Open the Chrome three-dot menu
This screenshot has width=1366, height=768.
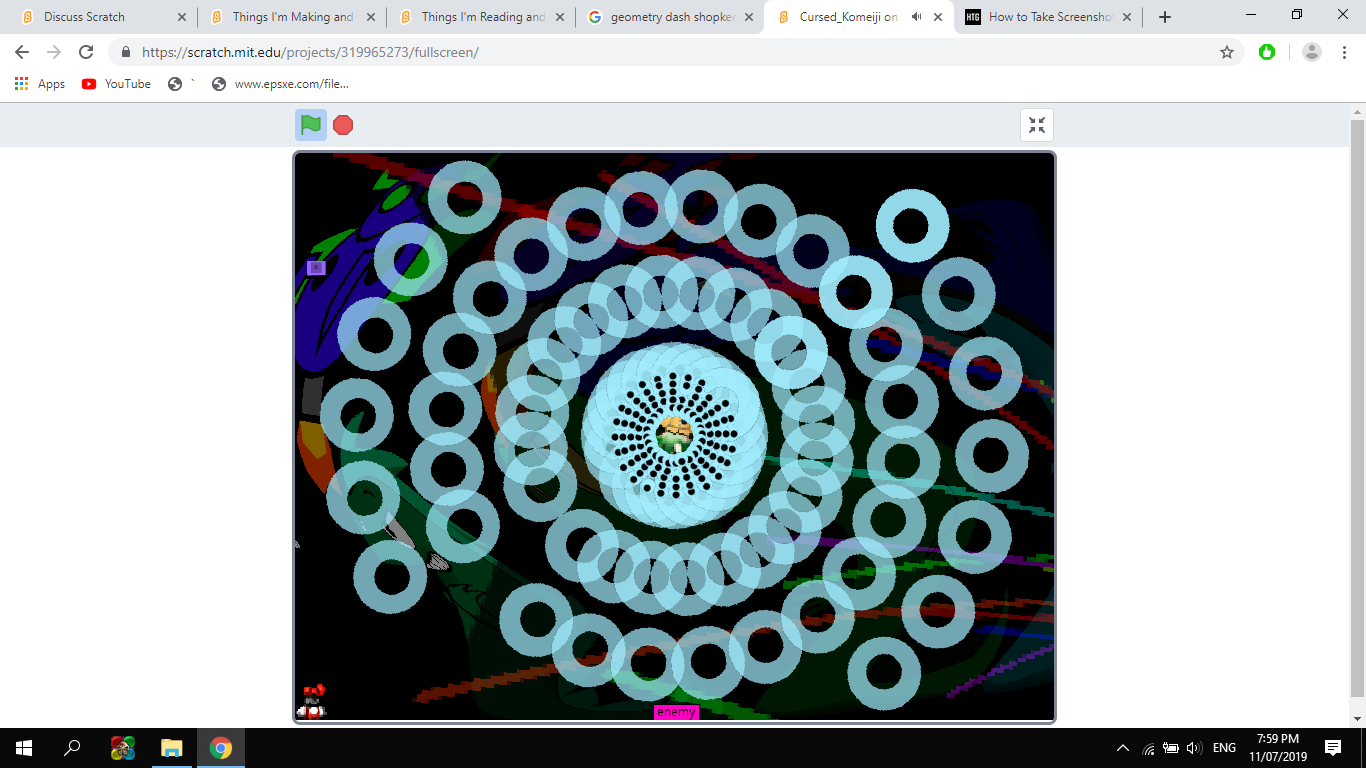point(1345,52)
